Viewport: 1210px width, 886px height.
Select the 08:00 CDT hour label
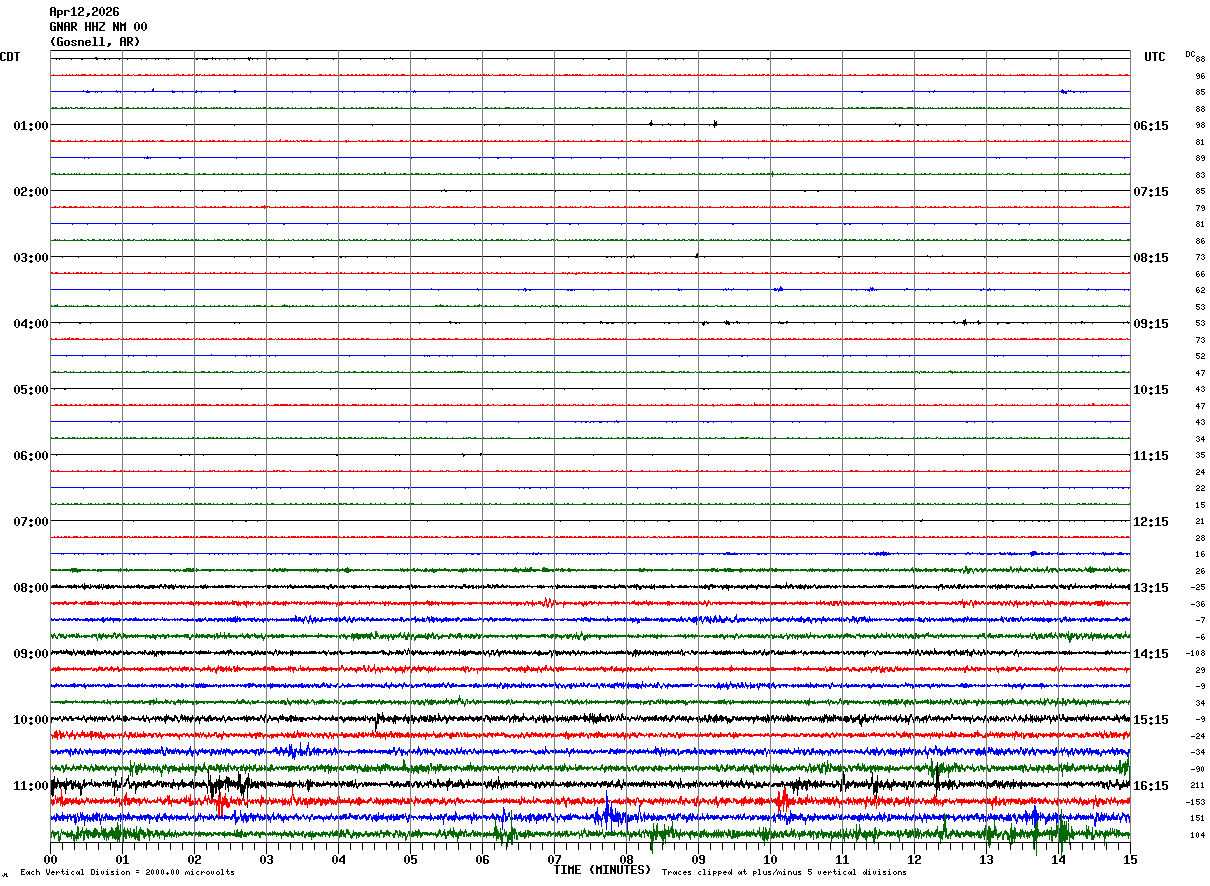click(x=31, y=588)
